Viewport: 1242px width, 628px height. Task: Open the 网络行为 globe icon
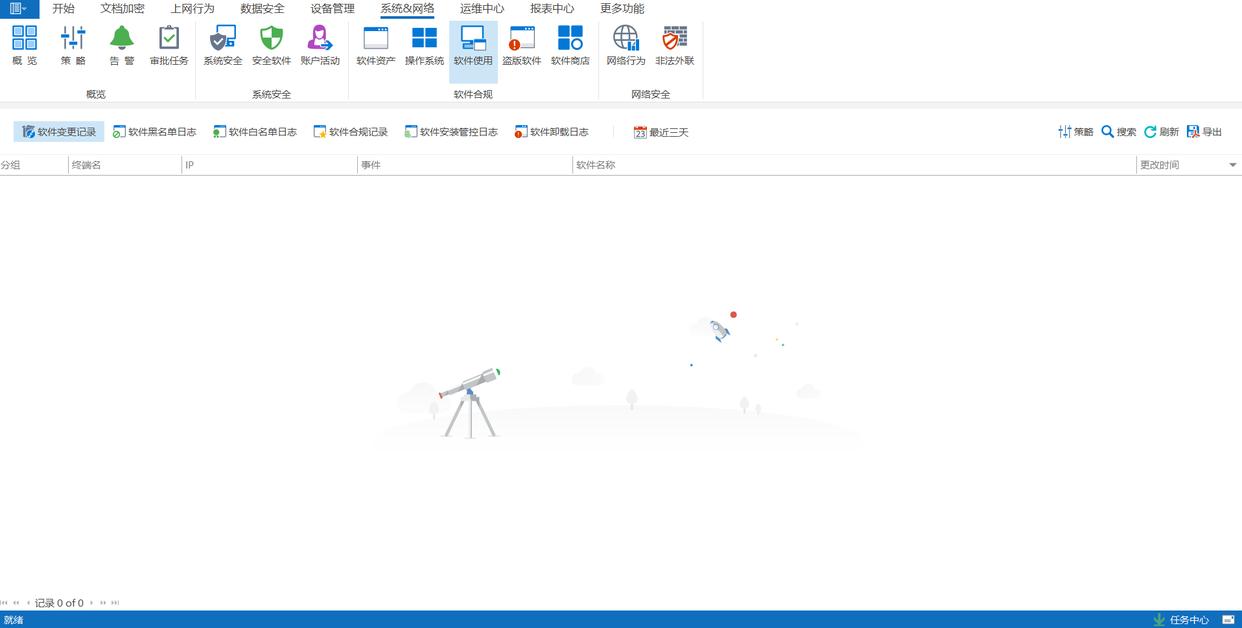(626, 45)
